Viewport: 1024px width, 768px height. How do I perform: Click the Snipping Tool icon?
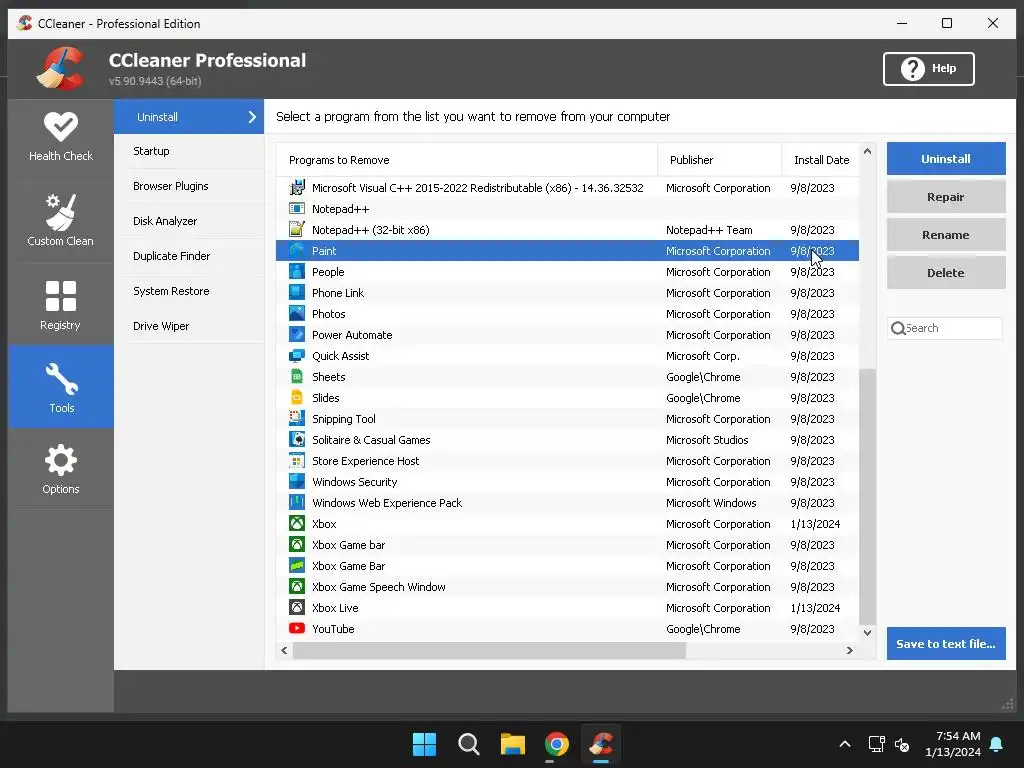coord(296,419)
